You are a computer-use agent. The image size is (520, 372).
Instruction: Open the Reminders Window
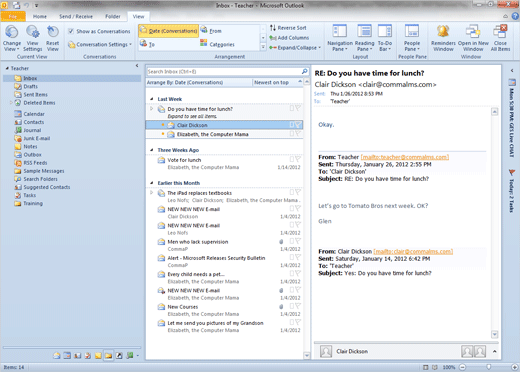[x=443, y=39]
